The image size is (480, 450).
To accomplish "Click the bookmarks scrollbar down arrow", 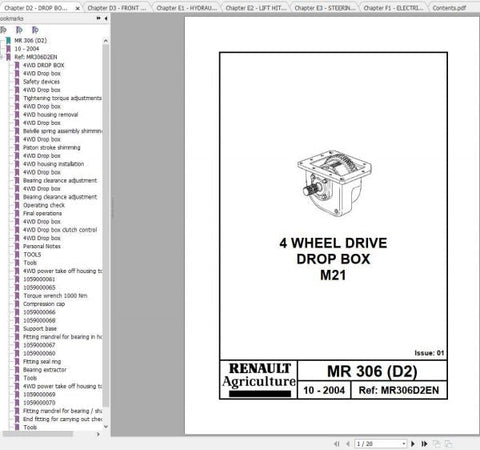I will [x=106, y=427].
